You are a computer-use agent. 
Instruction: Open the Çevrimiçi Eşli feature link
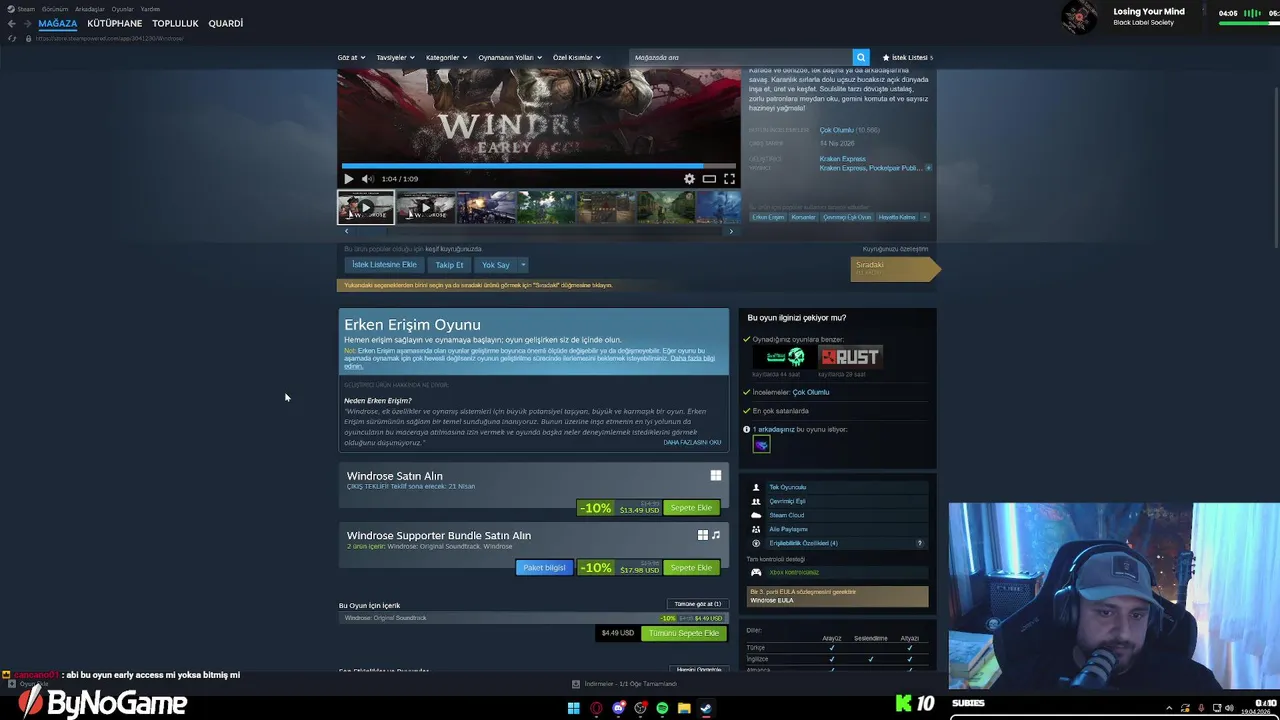pyautogui.click(x=787, y=501)
